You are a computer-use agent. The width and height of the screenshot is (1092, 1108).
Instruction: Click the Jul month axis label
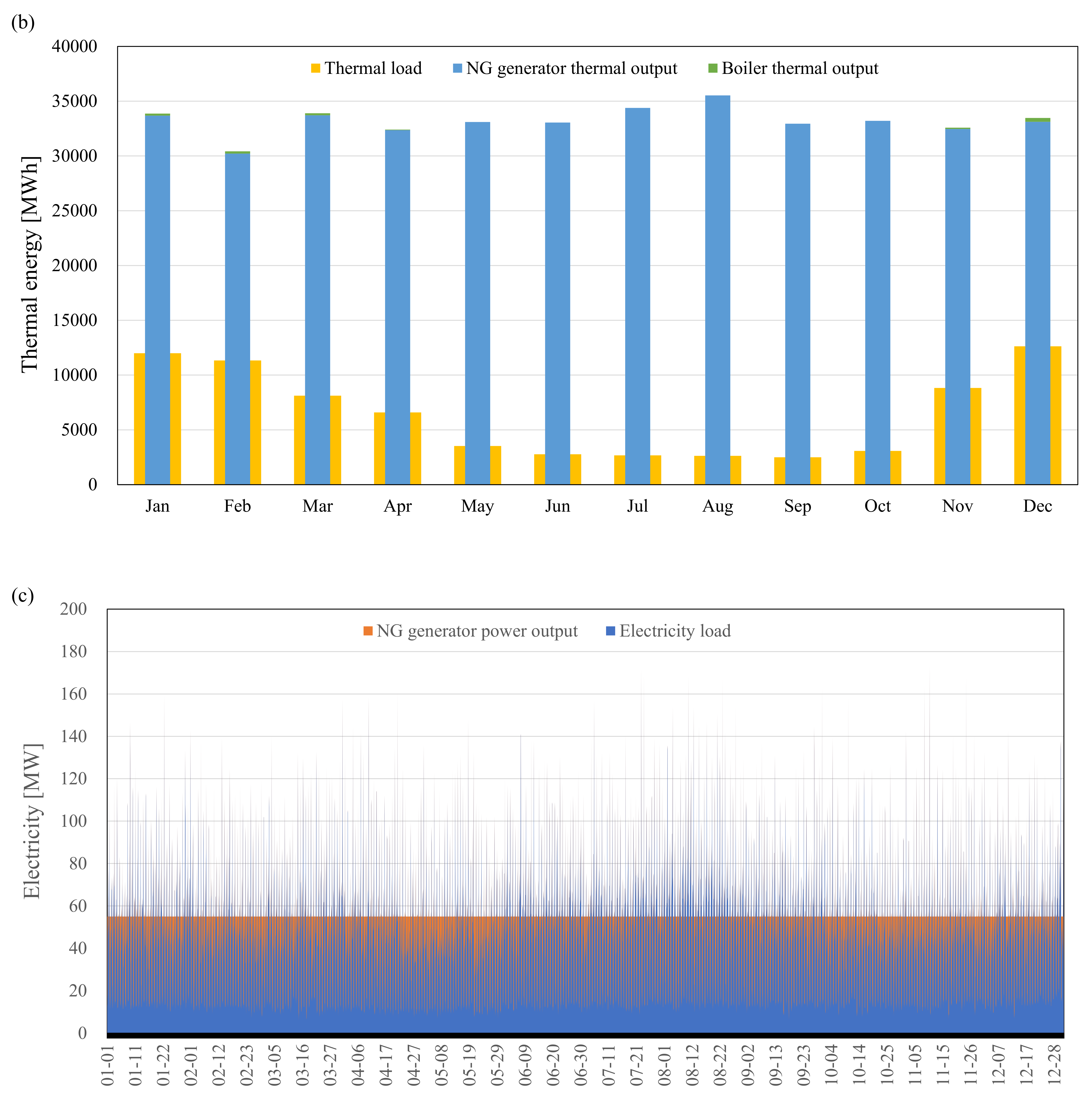(637, 506)
